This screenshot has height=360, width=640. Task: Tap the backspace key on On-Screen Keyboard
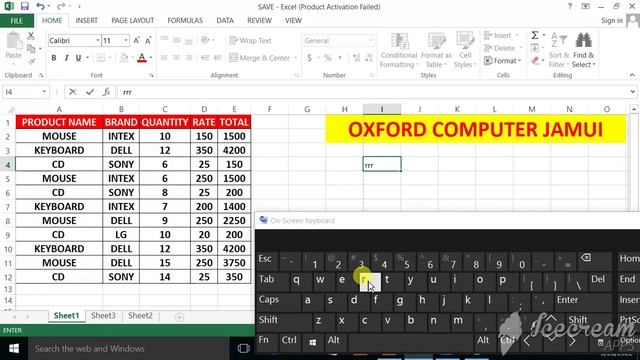click(593, 260)
